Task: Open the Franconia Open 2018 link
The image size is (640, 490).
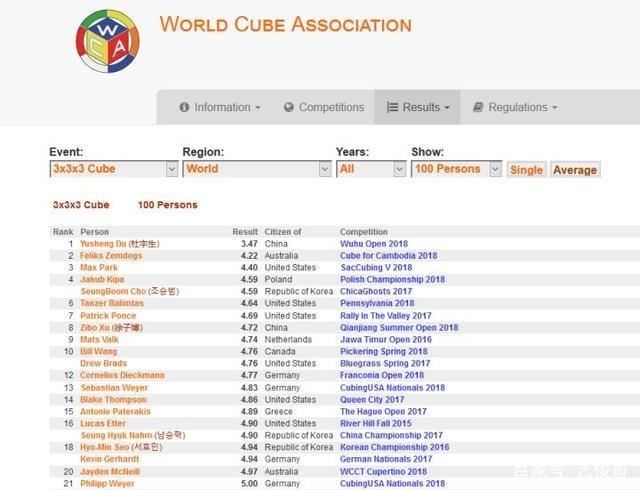Action: [x=382, y=375]
